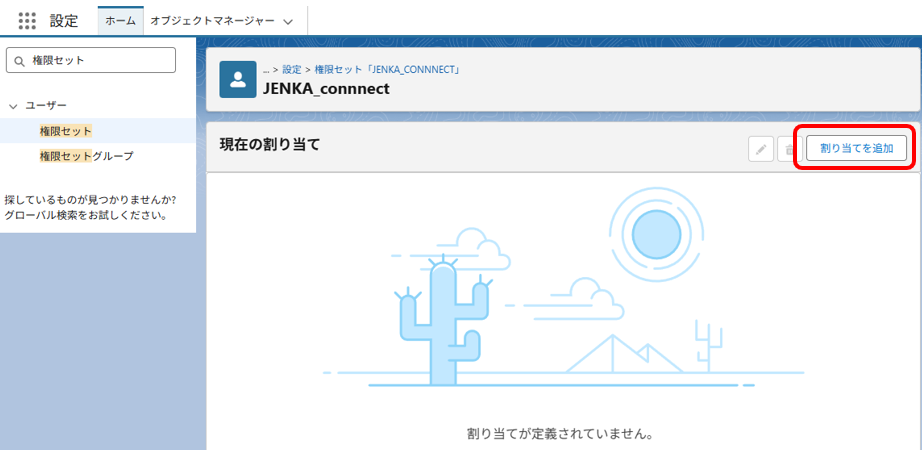This screenshot has width=922, height=450.
Task: Collapse the ユーザー section chevron
Action: [x=13, y=106]
